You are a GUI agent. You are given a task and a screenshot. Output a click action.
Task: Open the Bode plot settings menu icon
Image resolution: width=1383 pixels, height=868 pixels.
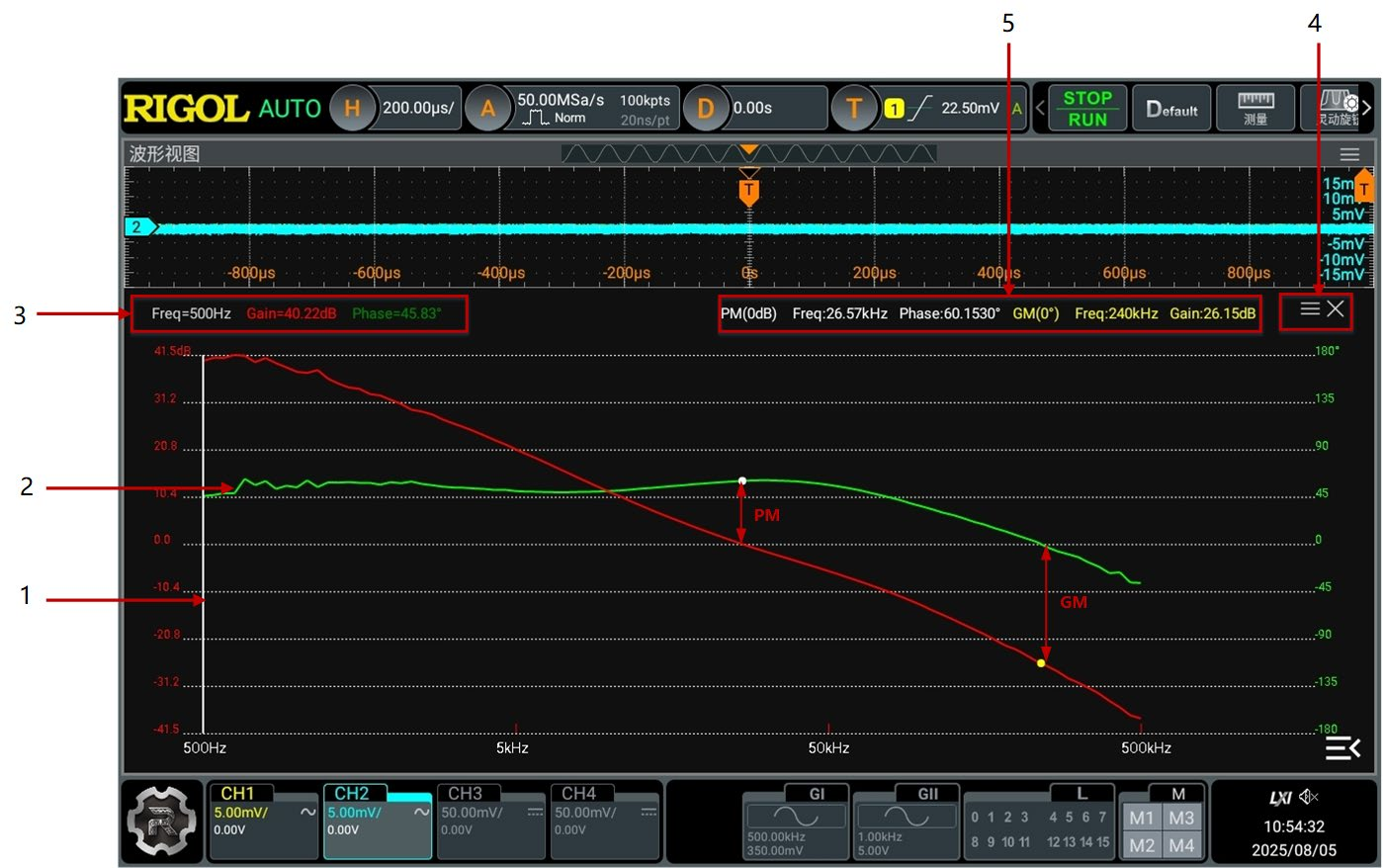coord(1310,309)
